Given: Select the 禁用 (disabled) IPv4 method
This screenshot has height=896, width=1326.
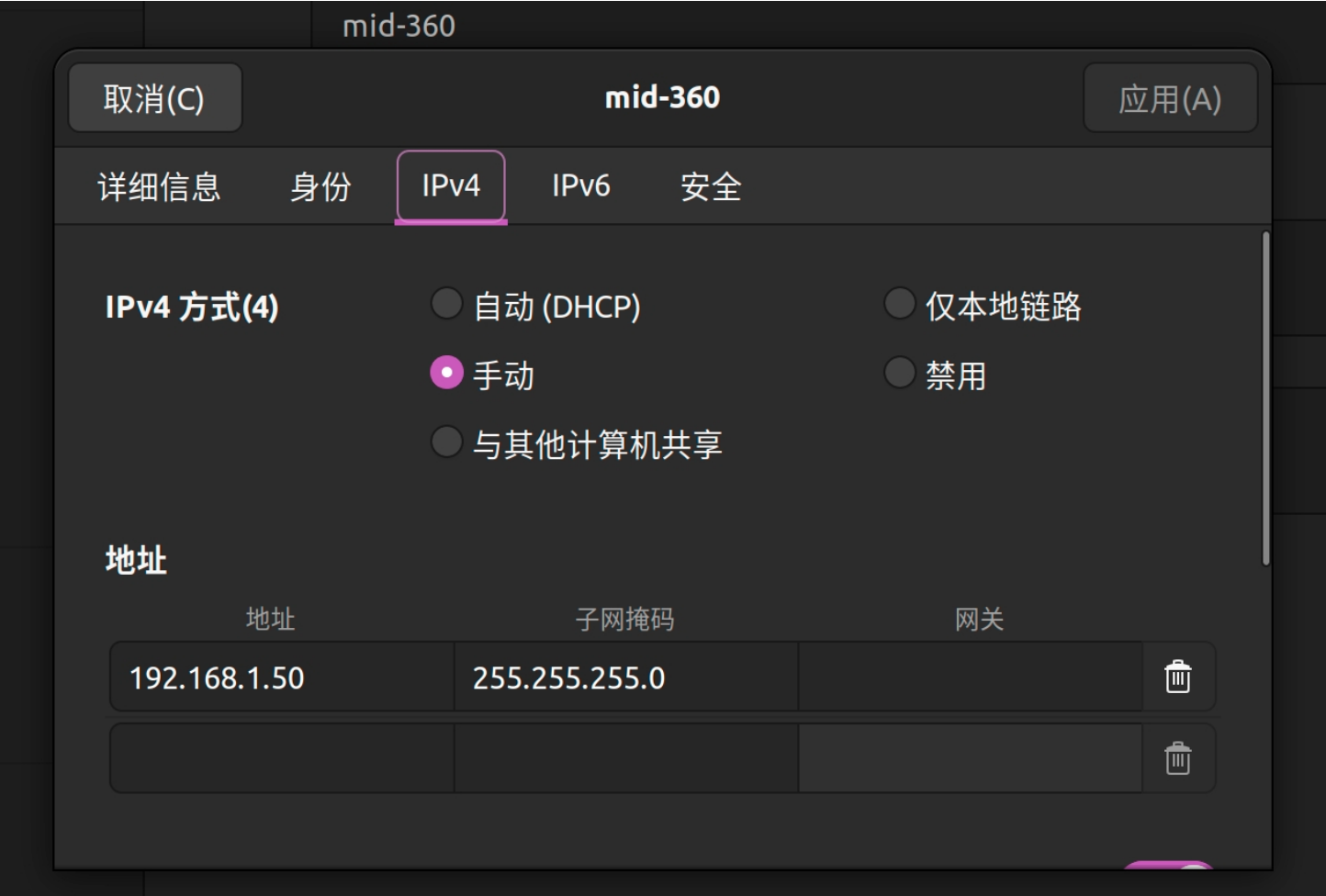Looking at the screenshot, I should 899,373.
